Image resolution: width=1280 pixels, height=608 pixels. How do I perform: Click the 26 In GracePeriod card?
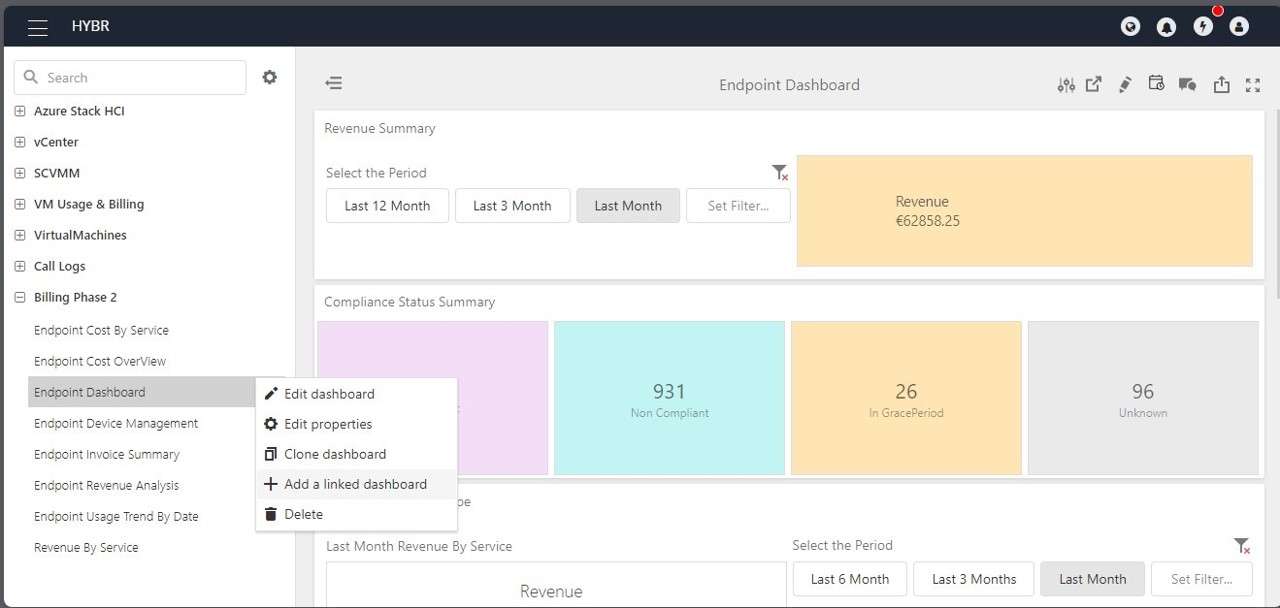pyautogui.click(x=906, y=398)
